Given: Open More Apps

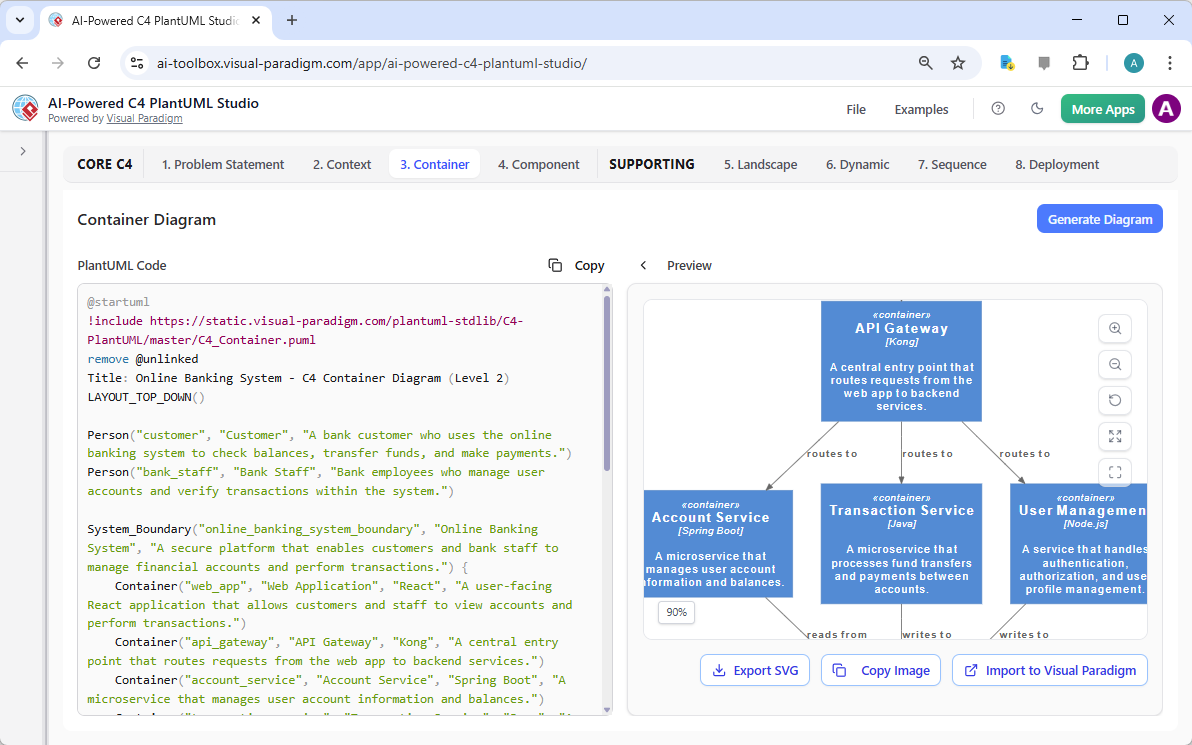Looking at the screenshot, I should pyautogui.click(x=1102, y=109).
